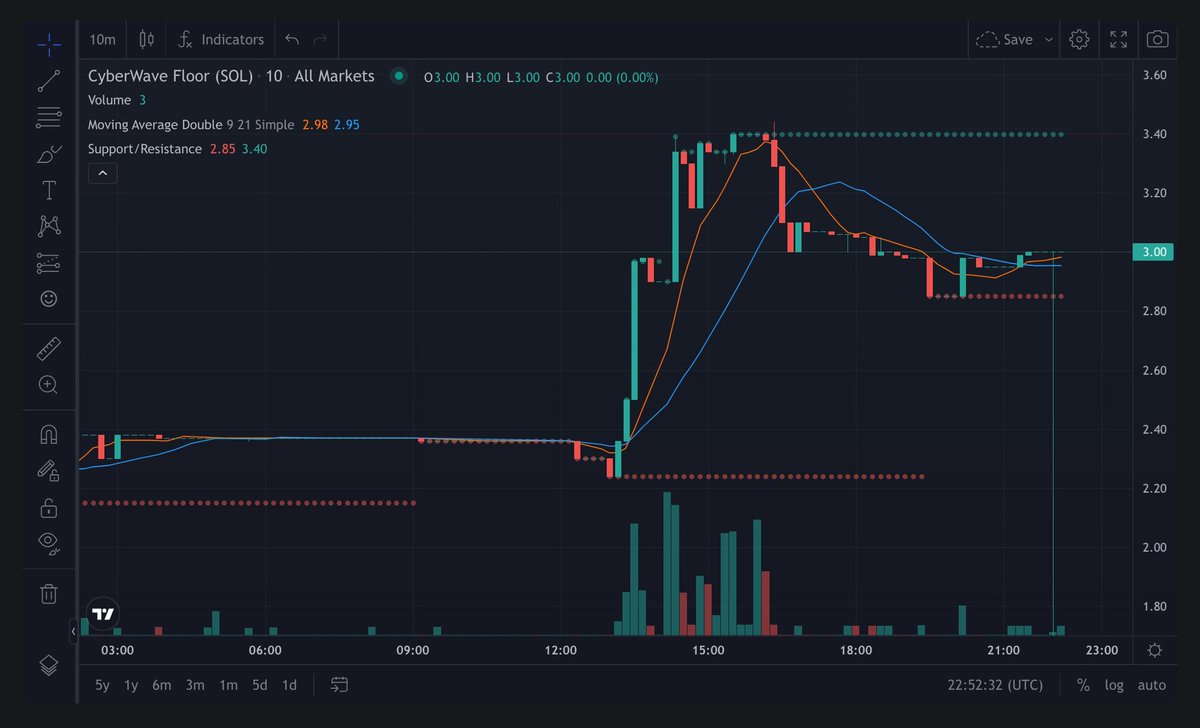Select the brush drawing tool
Viewport: 1200px width, 728px height.
click(x=48, y=154)
